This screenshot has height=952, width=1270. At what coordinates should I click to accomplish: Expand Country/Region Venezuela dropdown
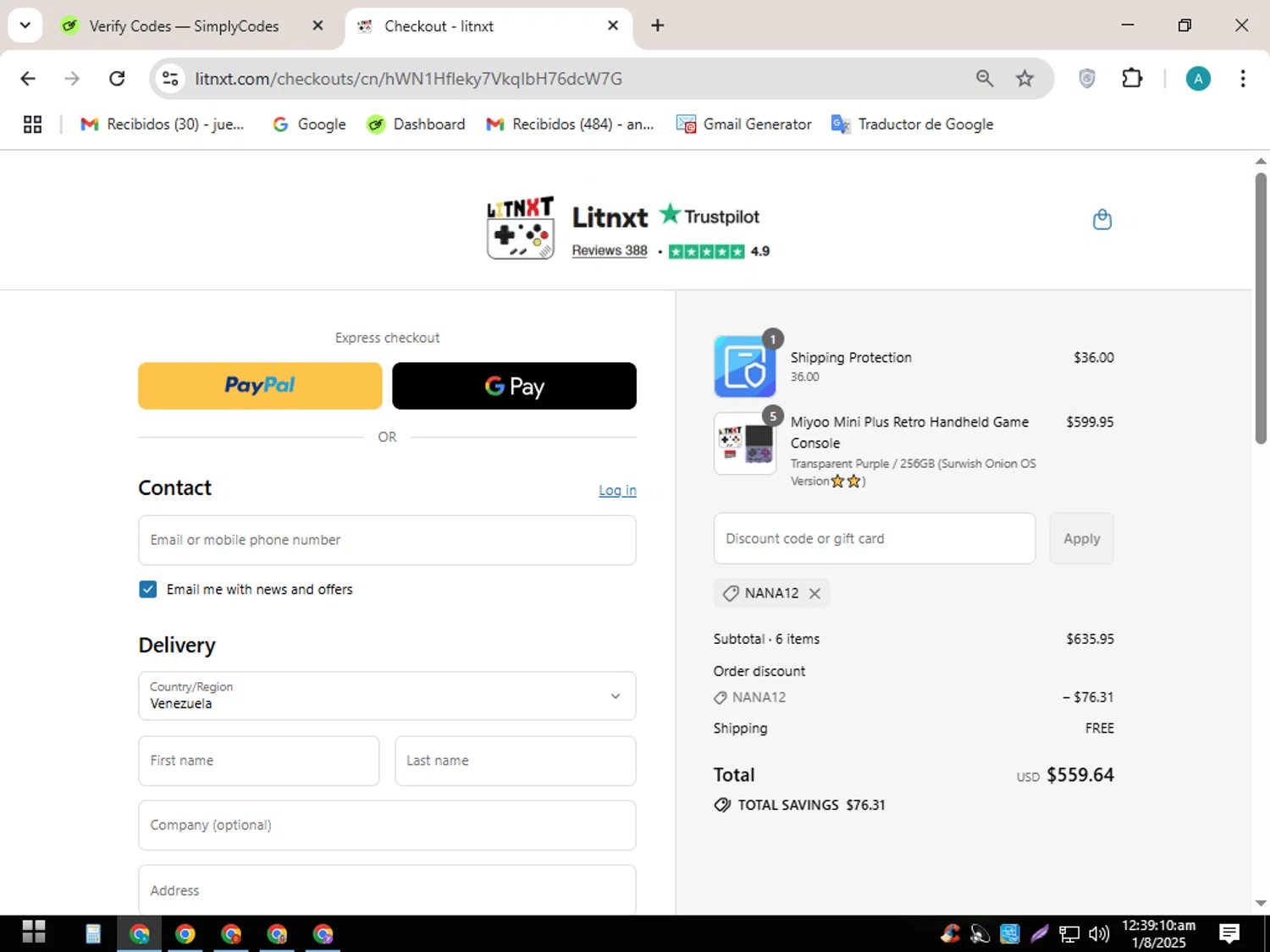point(387,696)
